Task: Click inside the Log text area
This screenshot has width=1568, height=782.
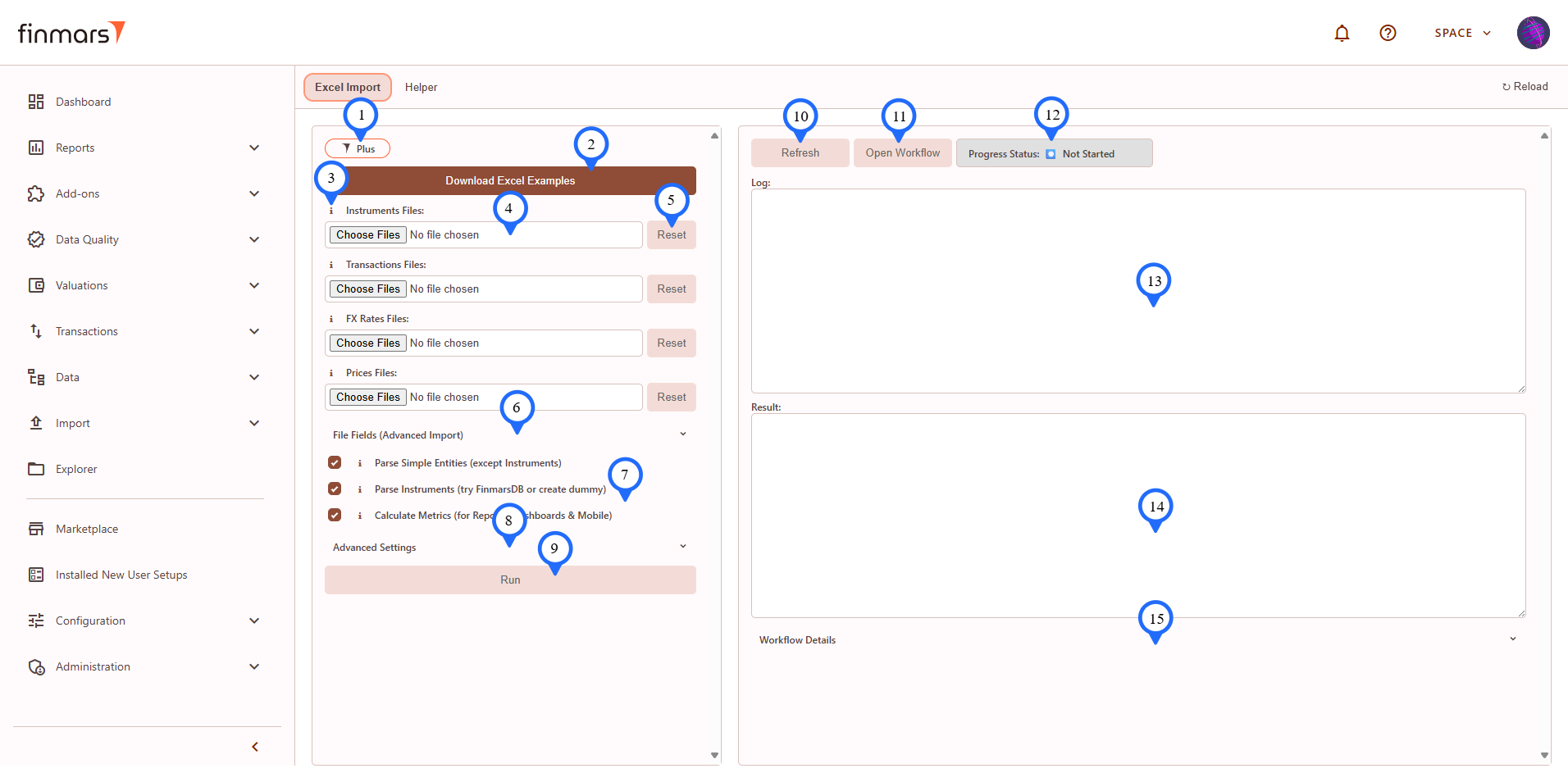Action: 1138,291
